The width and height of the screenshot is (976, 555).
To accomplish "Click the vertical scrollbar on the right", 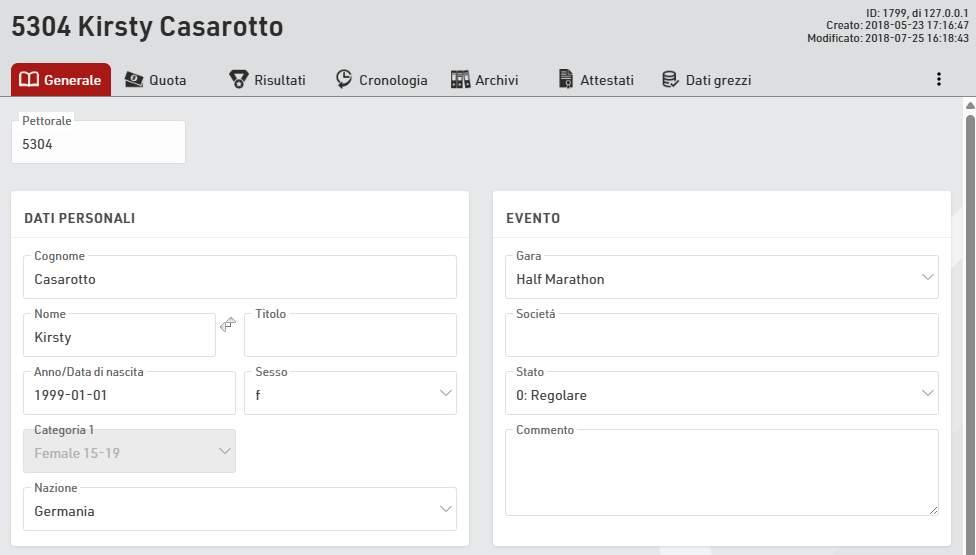I will pyautogui.click(x=969, y=300).
